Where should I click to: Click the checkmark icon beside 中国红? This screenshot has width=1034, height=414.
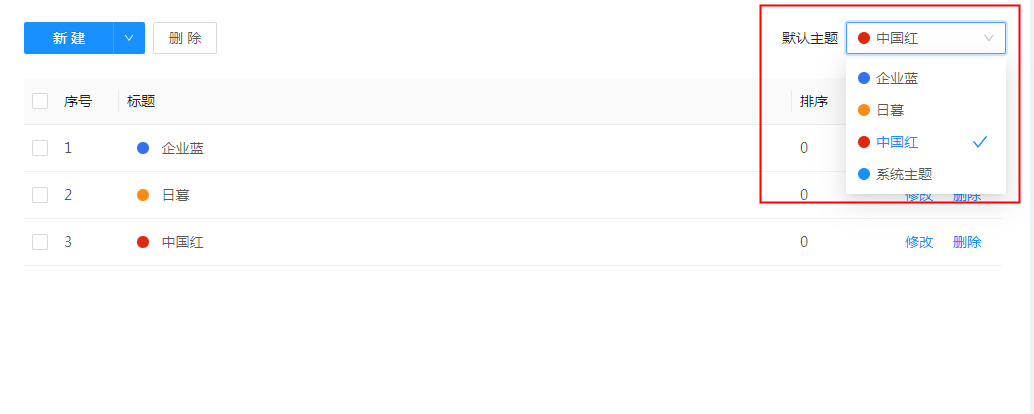coord(980,142)
